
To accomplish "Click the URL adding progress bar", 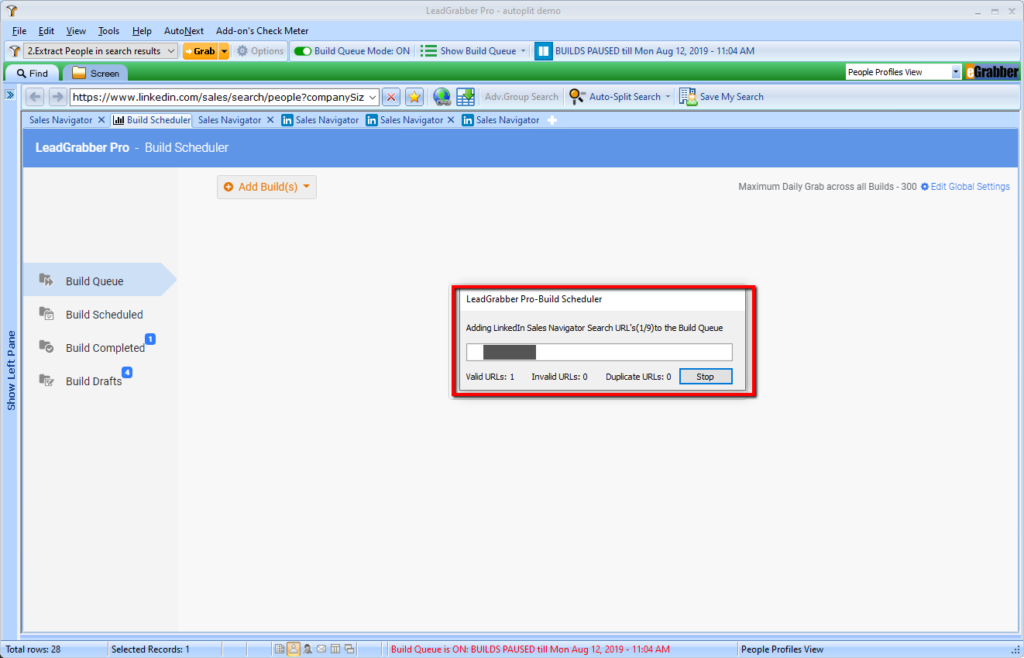I will pos(599,352).
